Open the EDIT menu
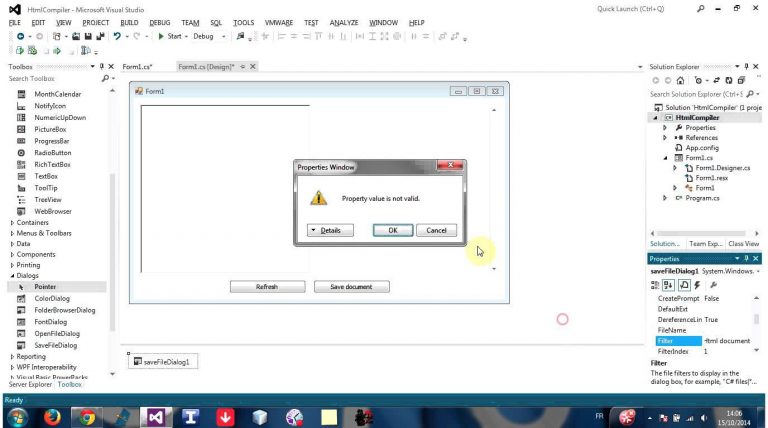768x428 pixels. 38,23
